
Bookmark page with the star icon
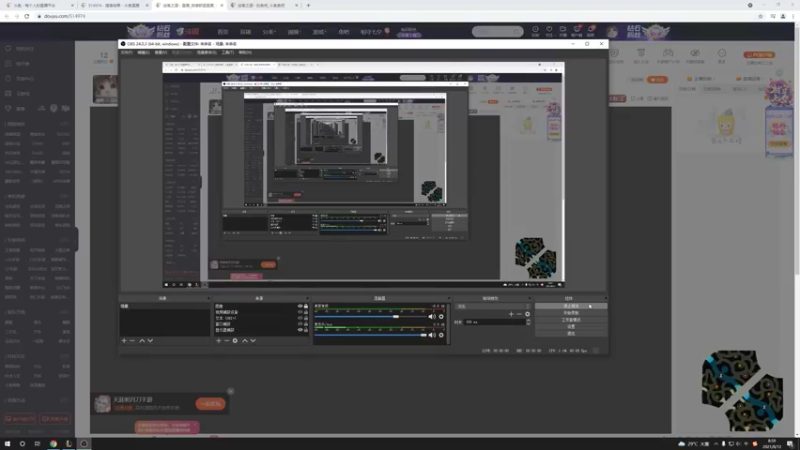tap(760, 16)
